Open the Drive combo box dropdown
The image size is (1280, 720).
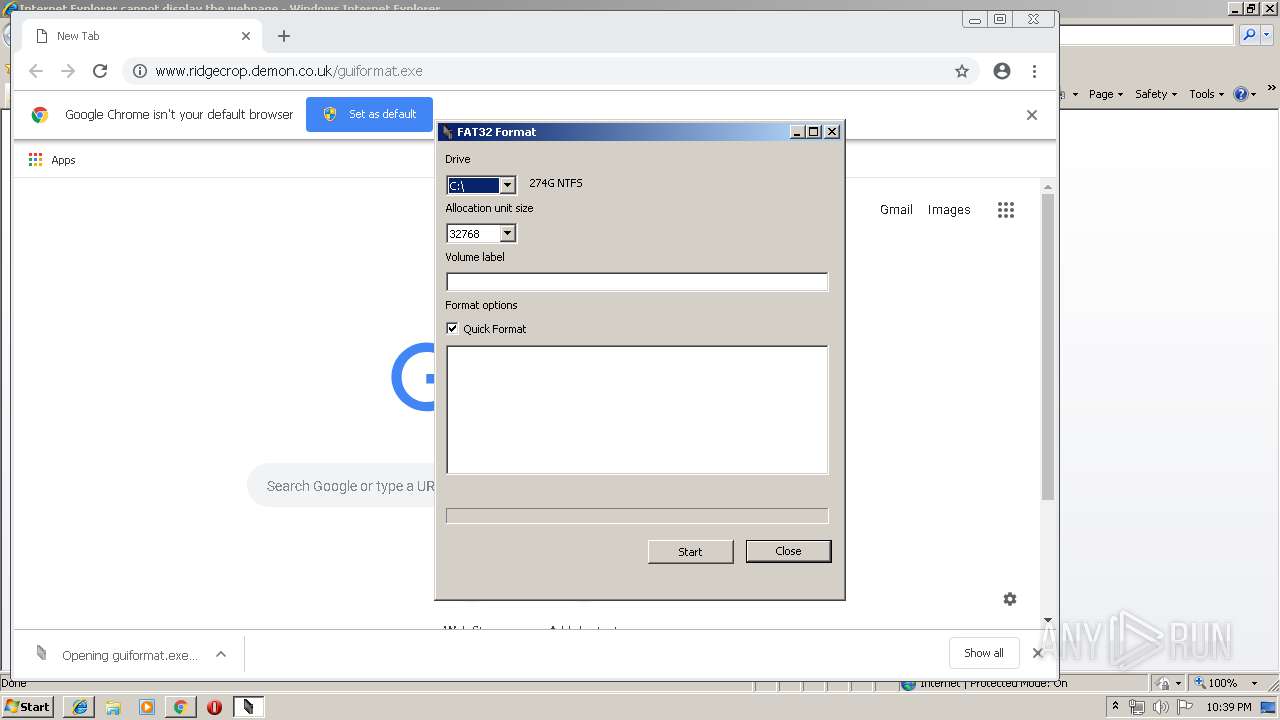tap(507, 185)
